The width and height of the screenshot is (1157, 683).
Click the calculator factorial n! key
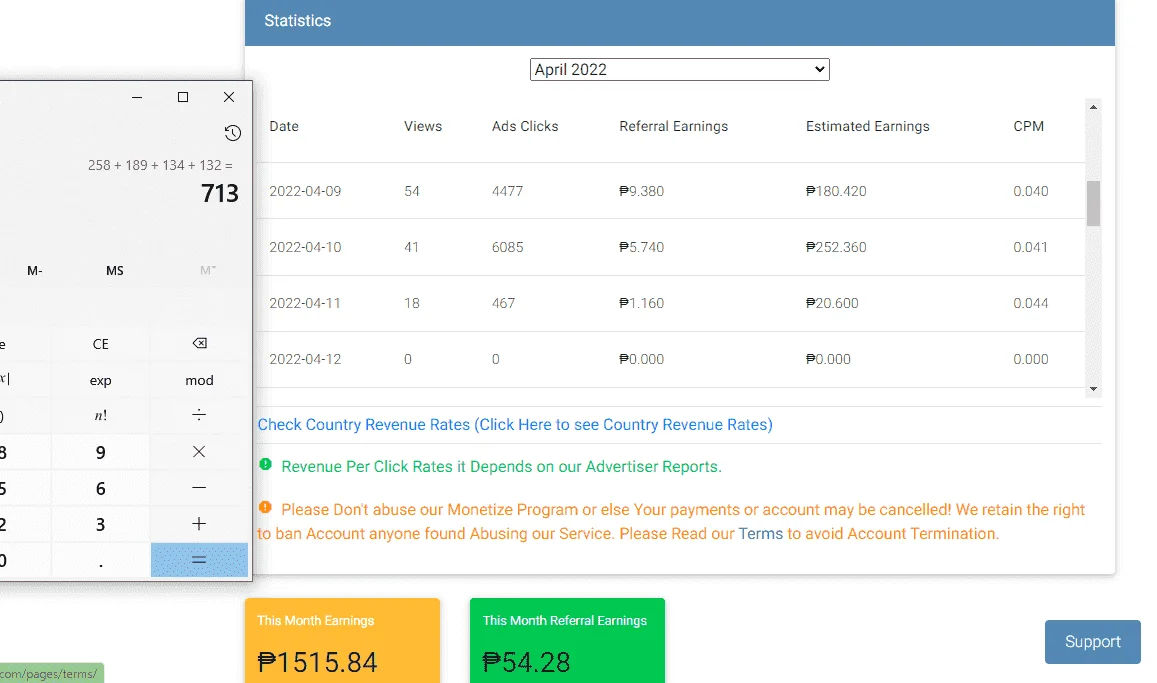(100, 415)
